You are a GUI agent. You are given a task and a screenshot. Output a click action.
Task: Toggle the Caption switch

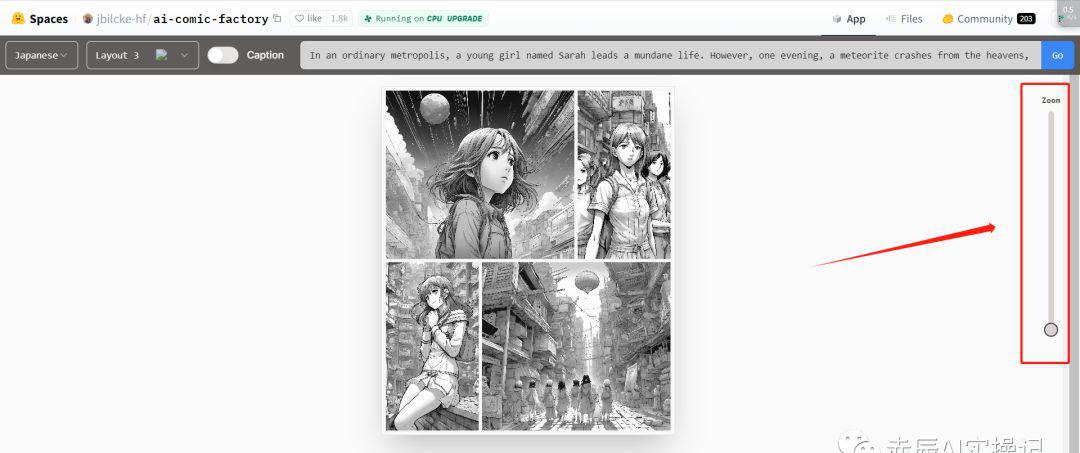click(223, 55)
